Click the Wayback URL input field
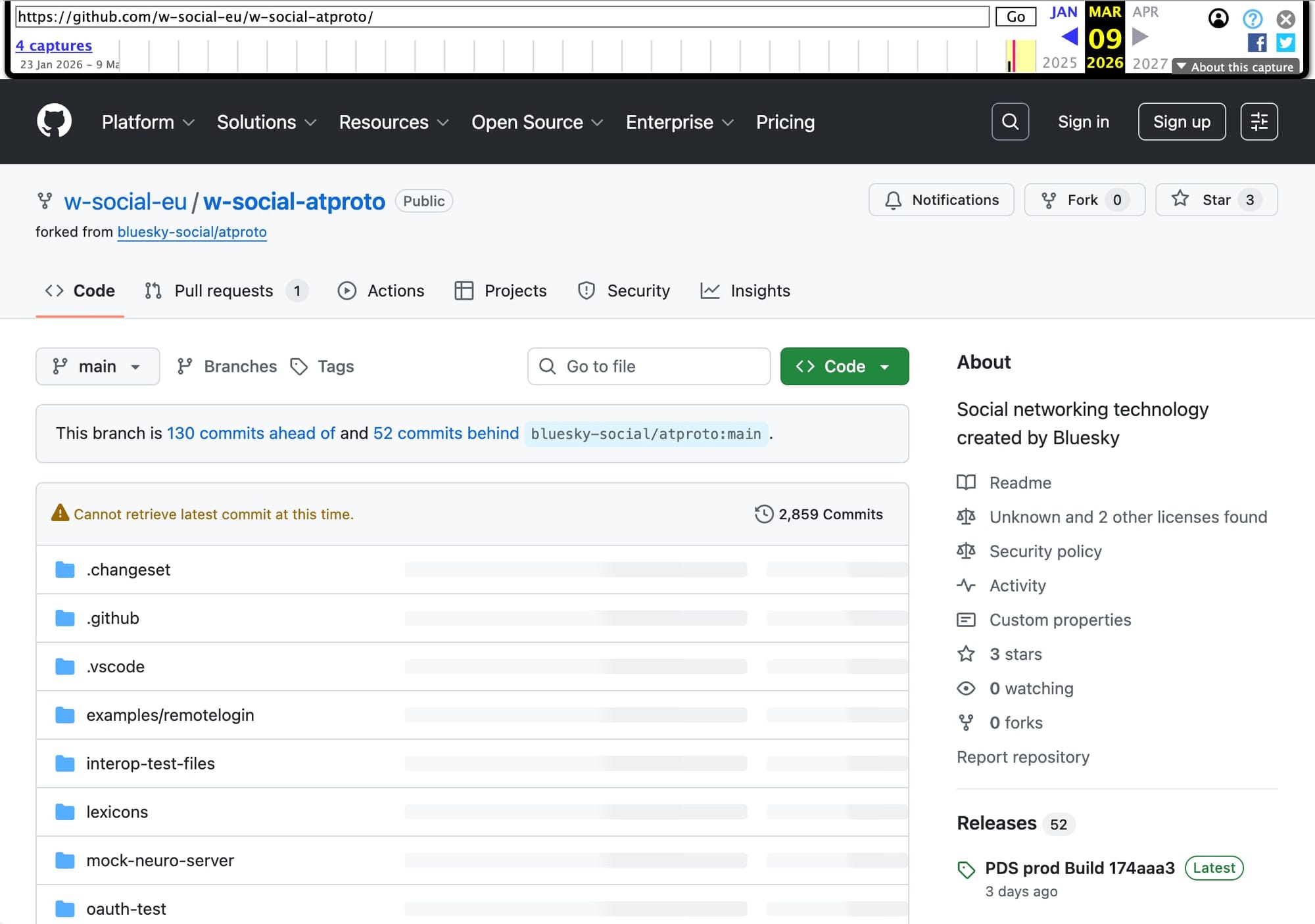 pyautogui.click(x=502, y=16)
